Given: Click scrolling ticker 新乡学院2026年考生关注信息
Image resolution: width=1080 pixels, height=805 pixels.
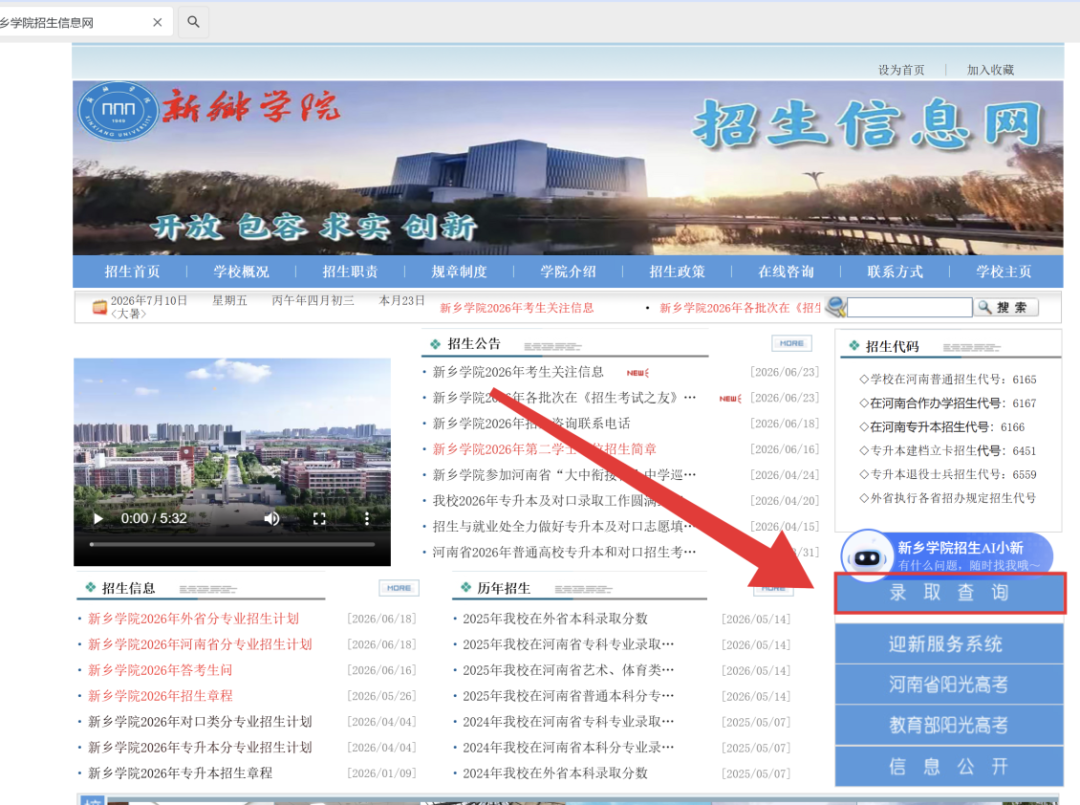Looking at the screenshot, I should tap(517, 308).
